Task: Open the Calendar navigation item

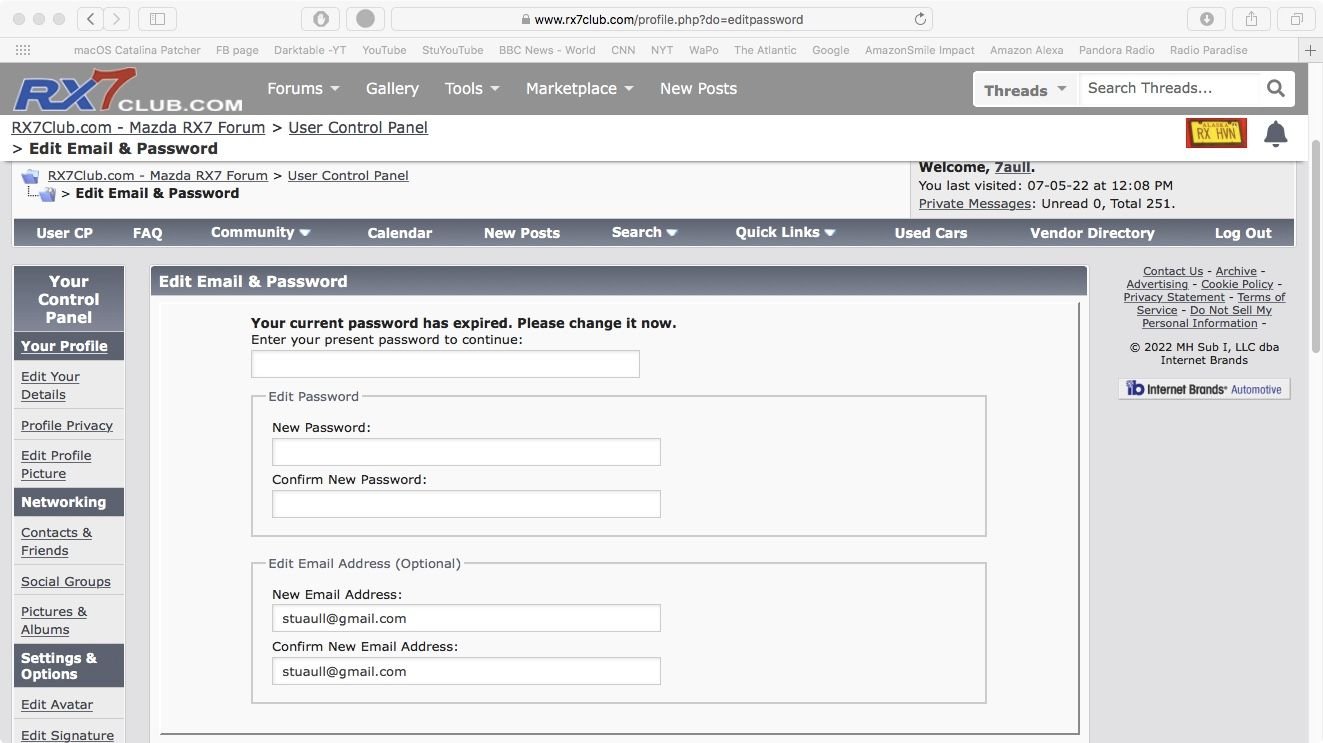Action: point(400,233)
